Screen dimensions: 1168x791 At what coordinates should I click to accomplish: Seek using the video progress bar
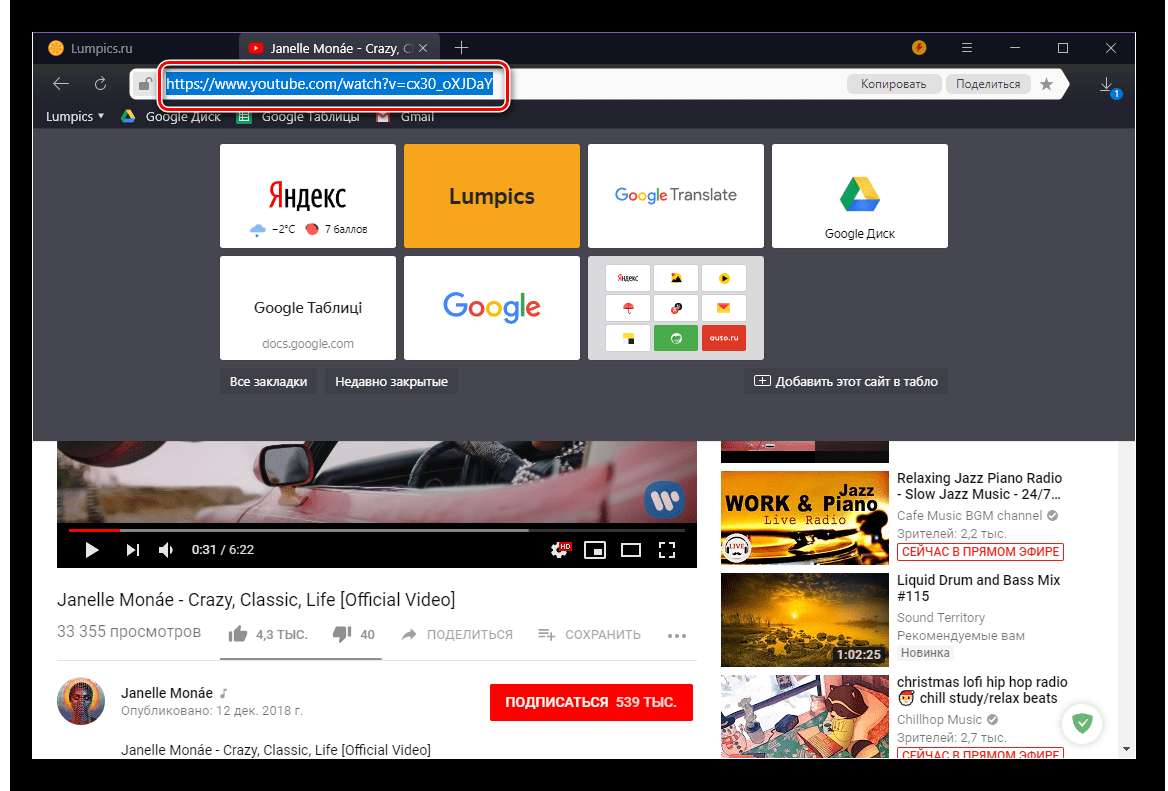coord(376,530)
